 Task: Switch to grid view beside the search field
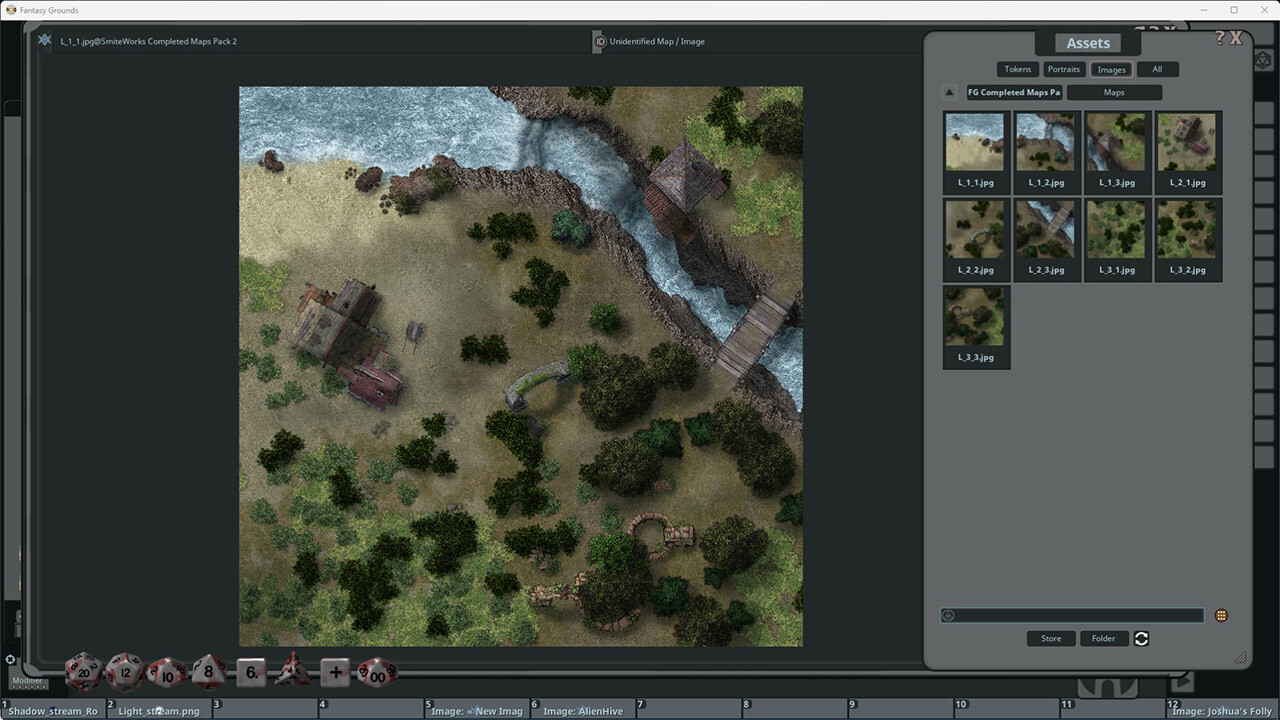click(1221, 615)
